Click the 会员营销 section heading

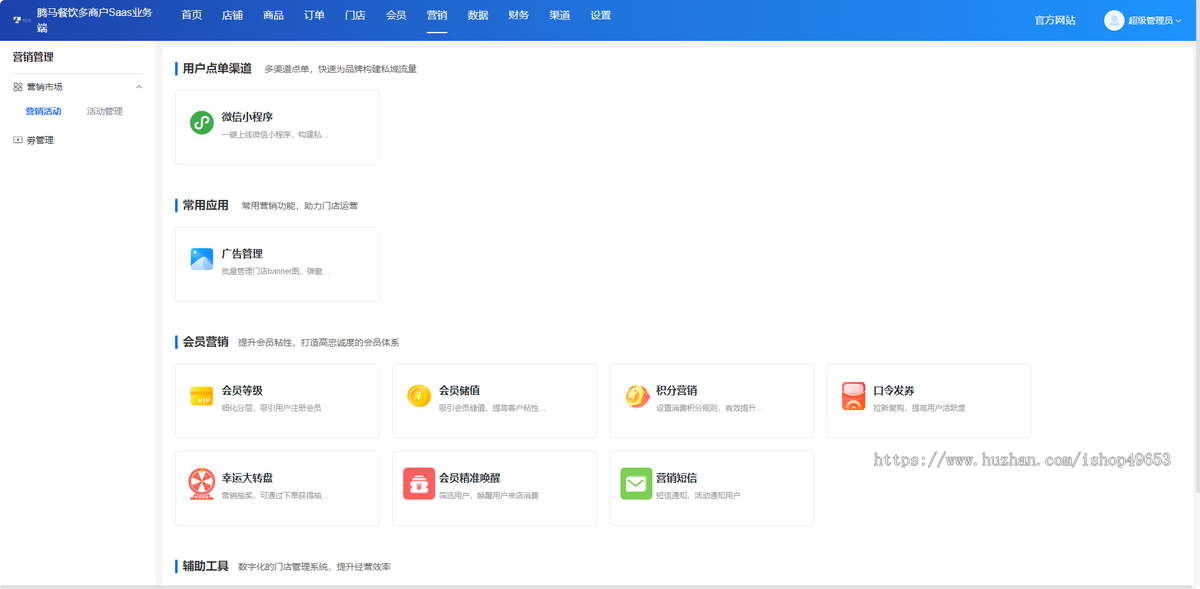click(x=205, y=342)
